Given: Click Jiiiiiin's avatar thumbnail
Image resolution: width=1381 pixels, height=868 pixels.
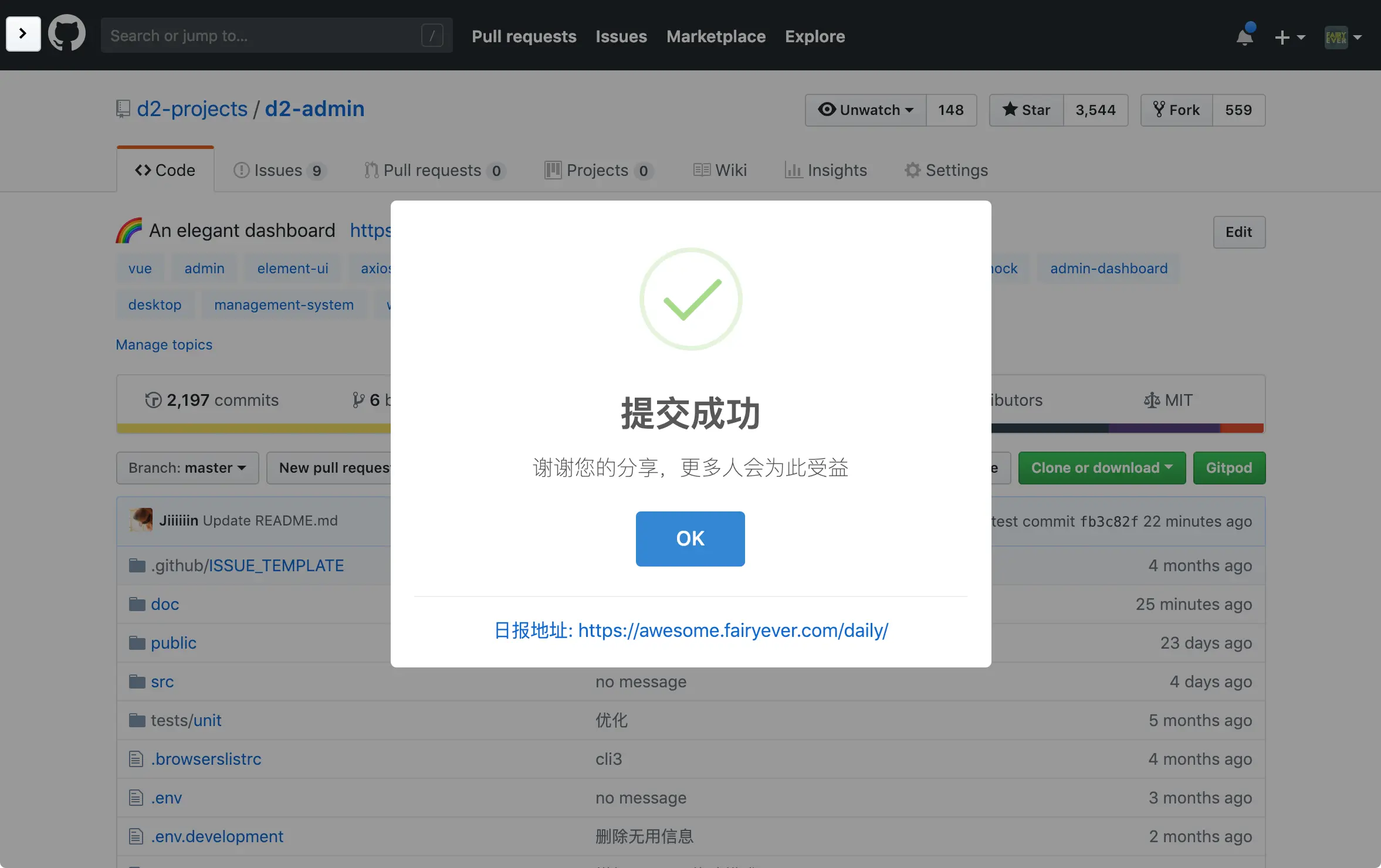Looking at the screenshot, I should pos(141,520).
